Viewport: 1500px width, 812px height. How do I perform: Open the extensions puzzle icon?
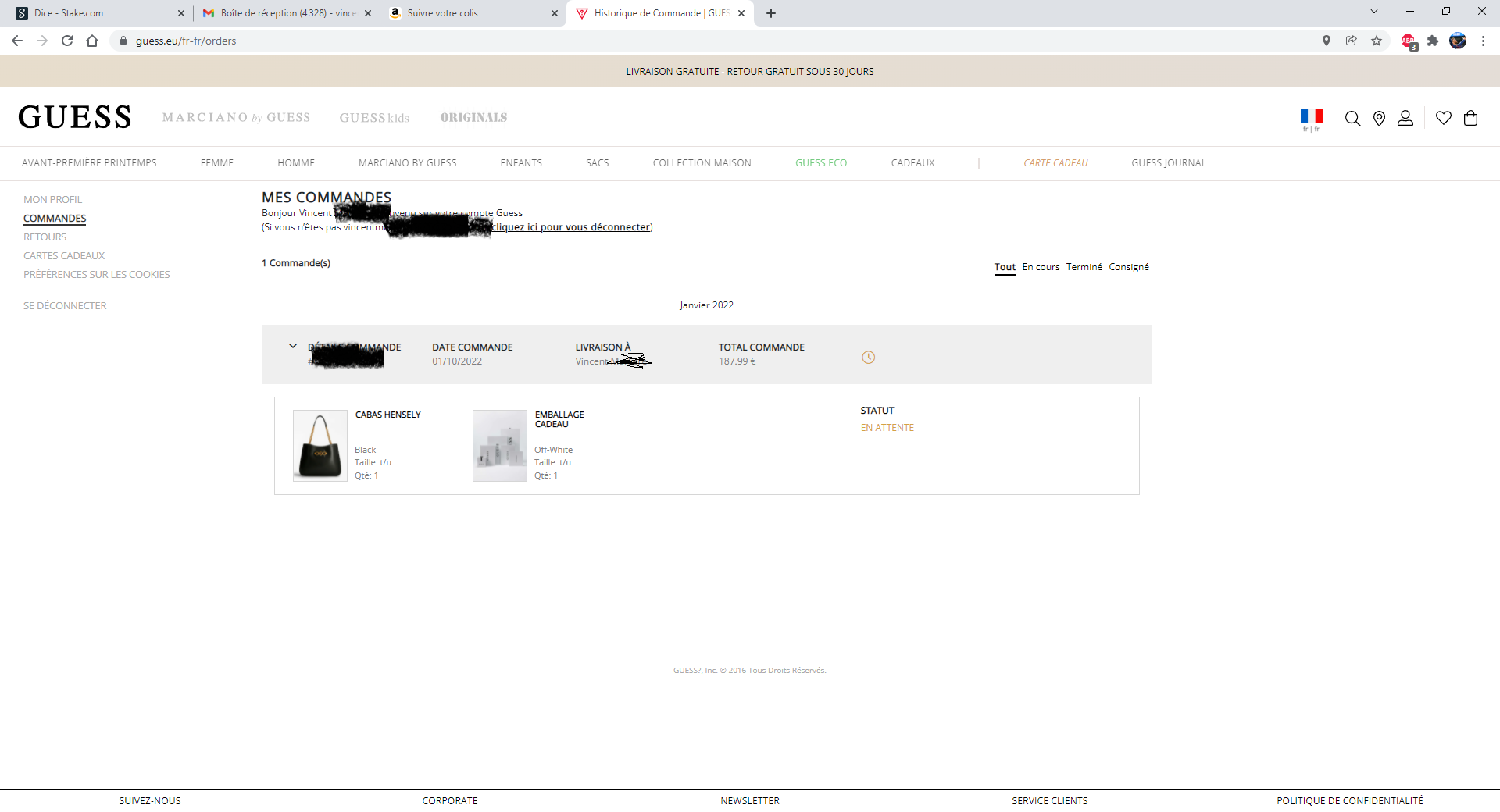pyautogui.click(x=1433, y=41)
